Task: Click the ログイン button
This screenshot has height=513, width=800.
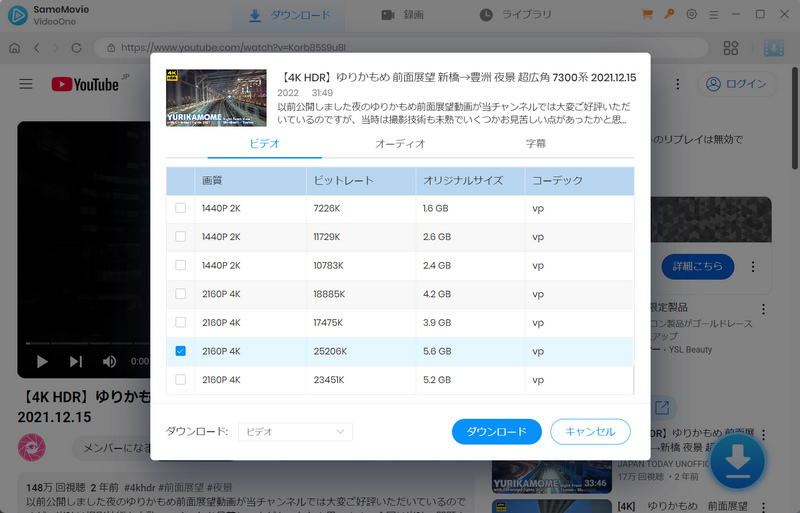Action: pos(737,84)
